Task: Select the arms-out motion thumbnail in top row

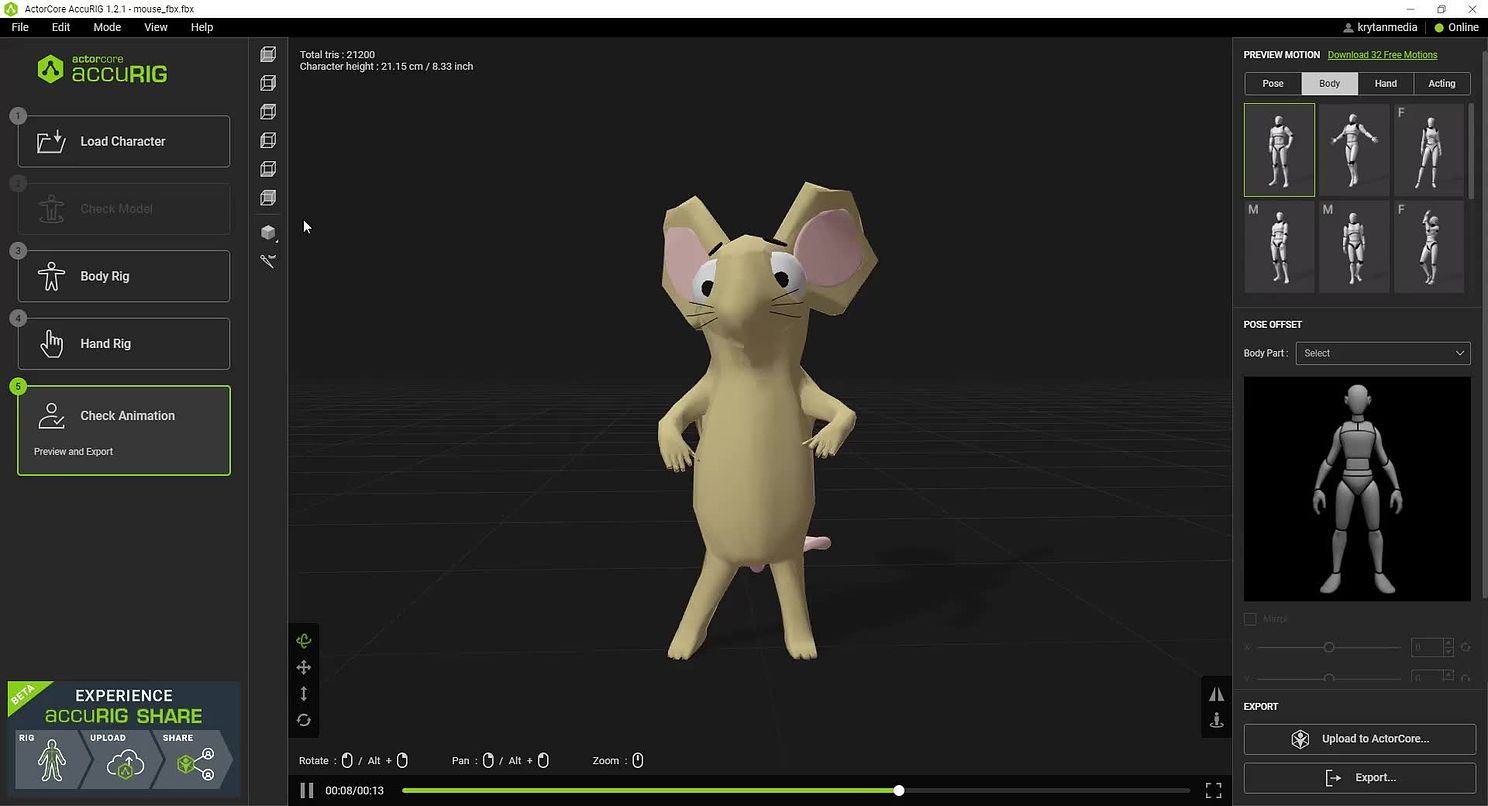Action: 1354,150
